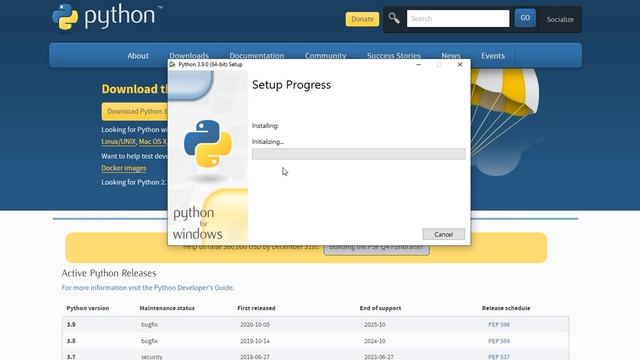
Task: Click the 2019-10-14 first released date
Action: coord(255,341)
